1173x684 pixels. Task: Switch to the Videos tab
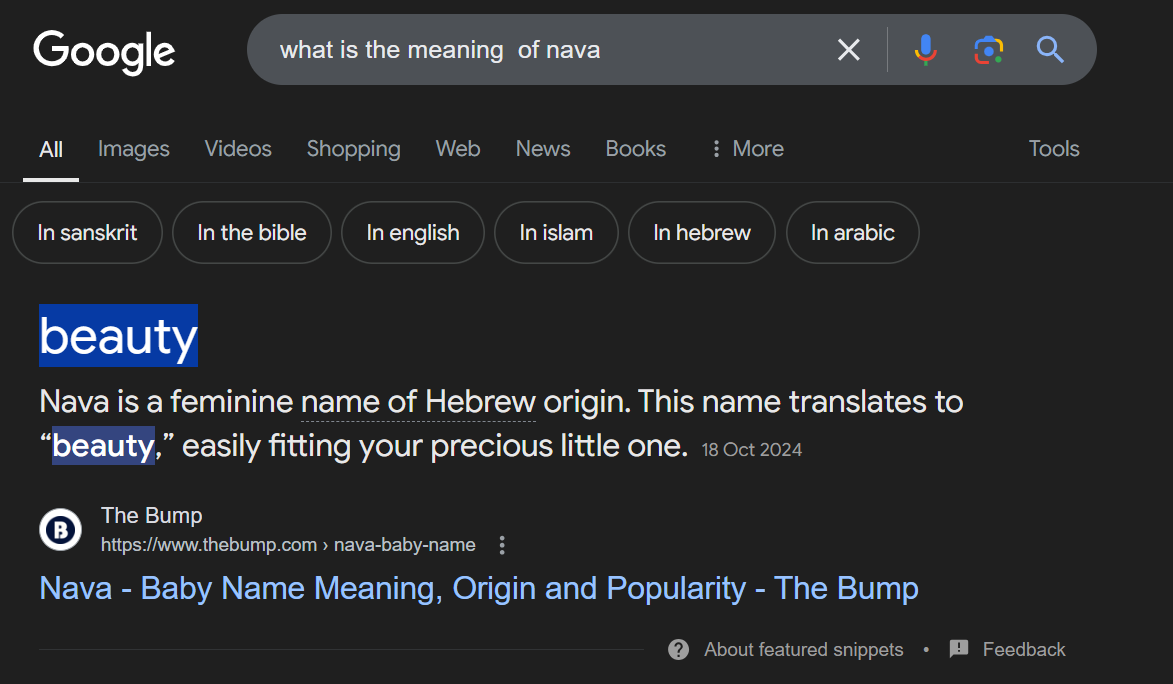pyautogui.click(x=238, y=149)
